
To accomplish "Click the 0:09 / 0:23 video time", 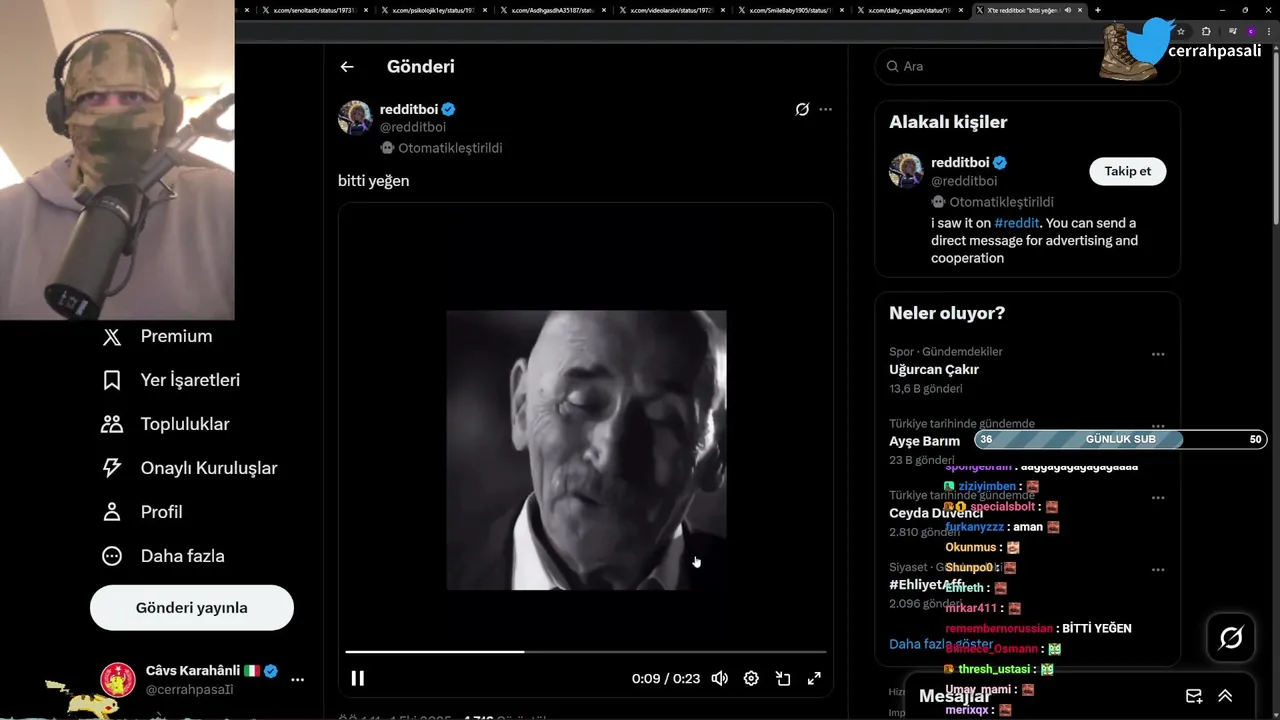I will click(x=666, y=678).
